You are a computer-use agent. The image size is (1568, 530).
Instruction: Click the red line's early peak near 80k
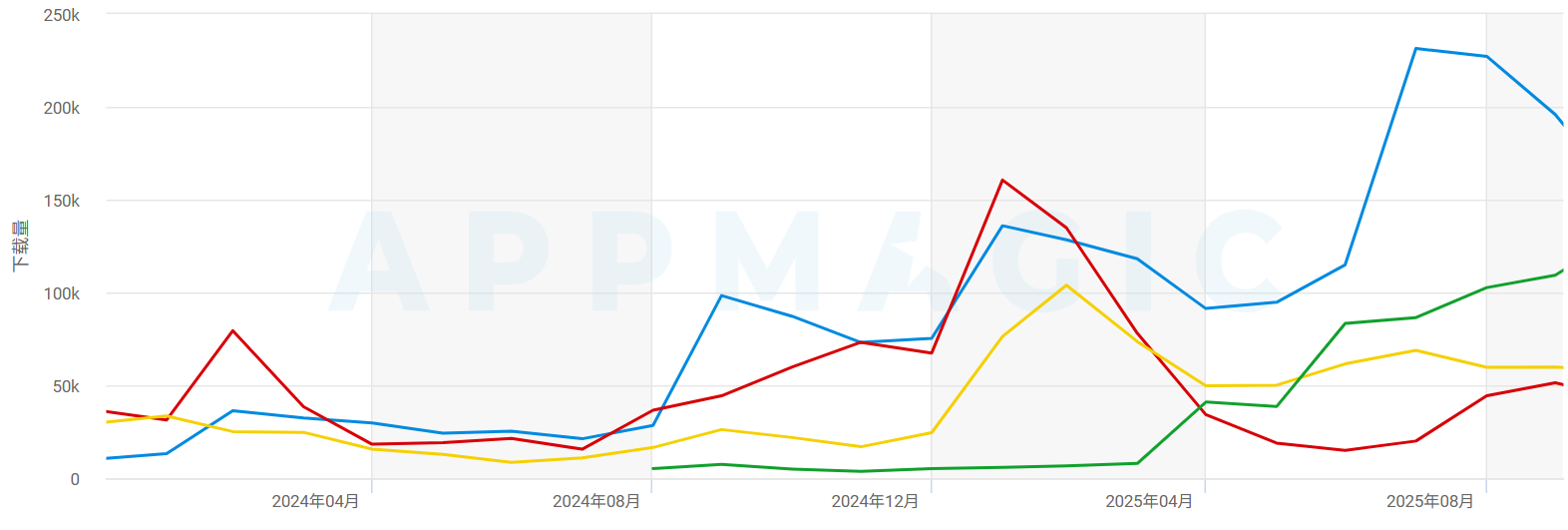[232, 330]
